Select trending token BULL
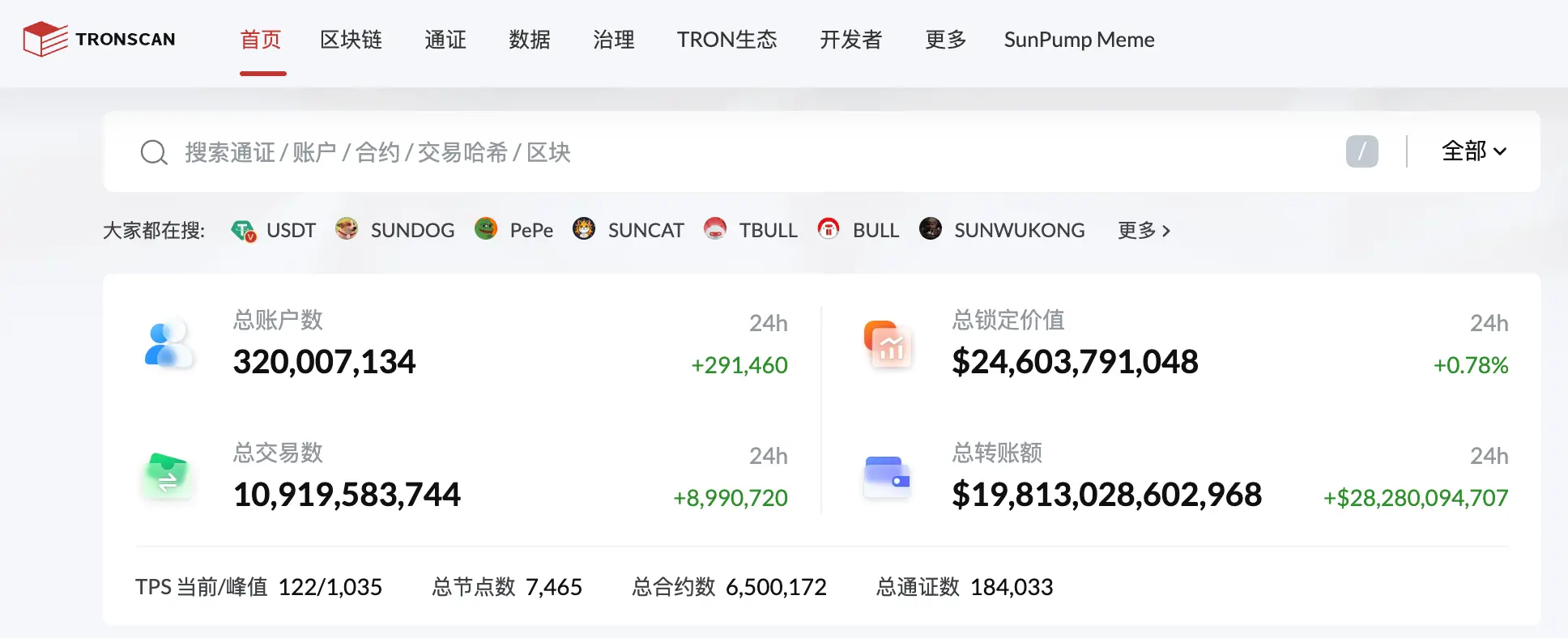This screenshot has width=1568, height=638. pos(876,231)
